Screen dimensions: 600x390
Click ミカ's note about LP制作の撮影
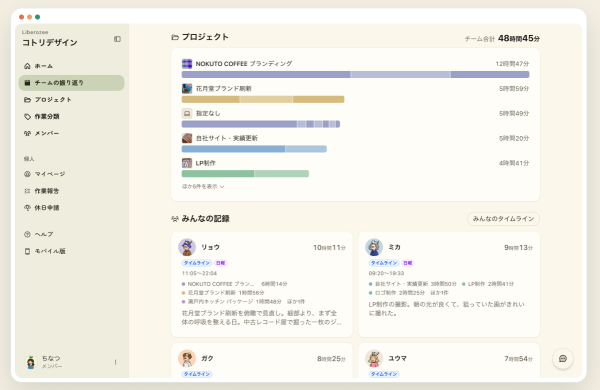click(x=447, y=308)
